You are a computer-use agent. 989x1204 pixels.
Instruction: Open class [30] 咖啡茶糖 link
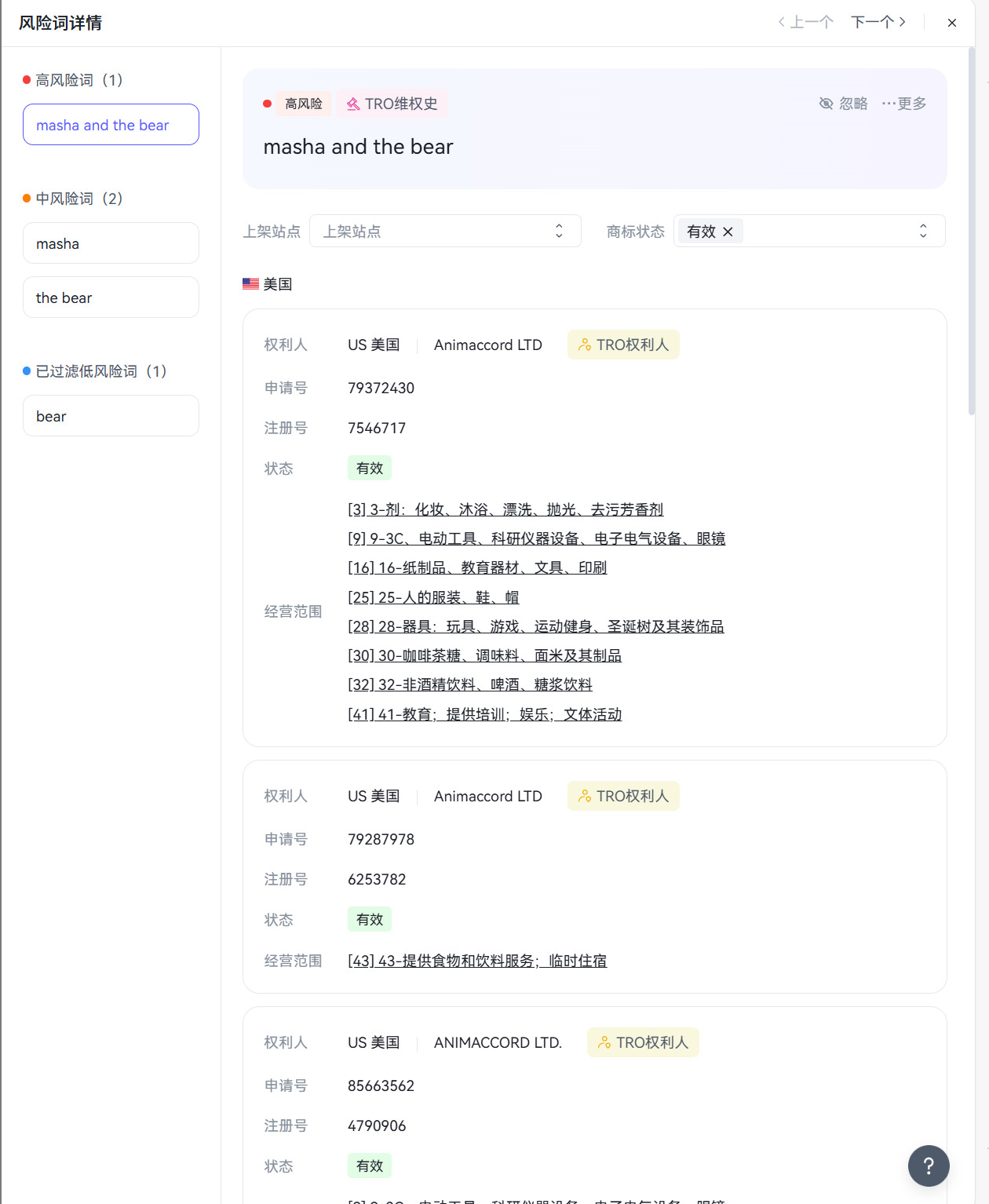click(x=484, y=655)
